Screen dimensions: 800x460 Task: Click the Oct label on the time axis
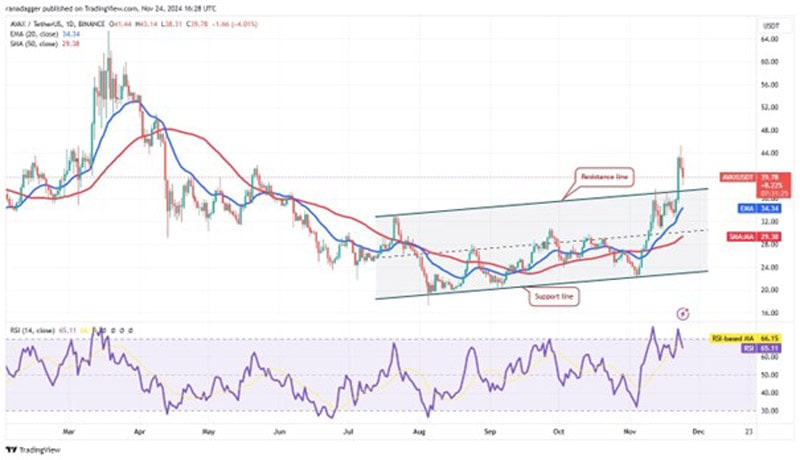coord(559,431)
